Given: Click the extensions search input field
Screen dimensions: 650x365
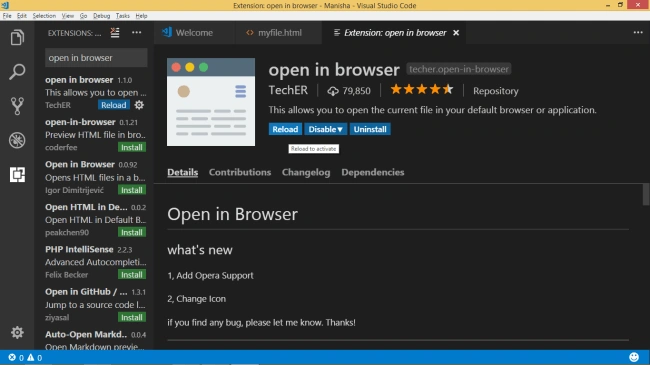Looking at the screenshot, I should pos(96,58).
